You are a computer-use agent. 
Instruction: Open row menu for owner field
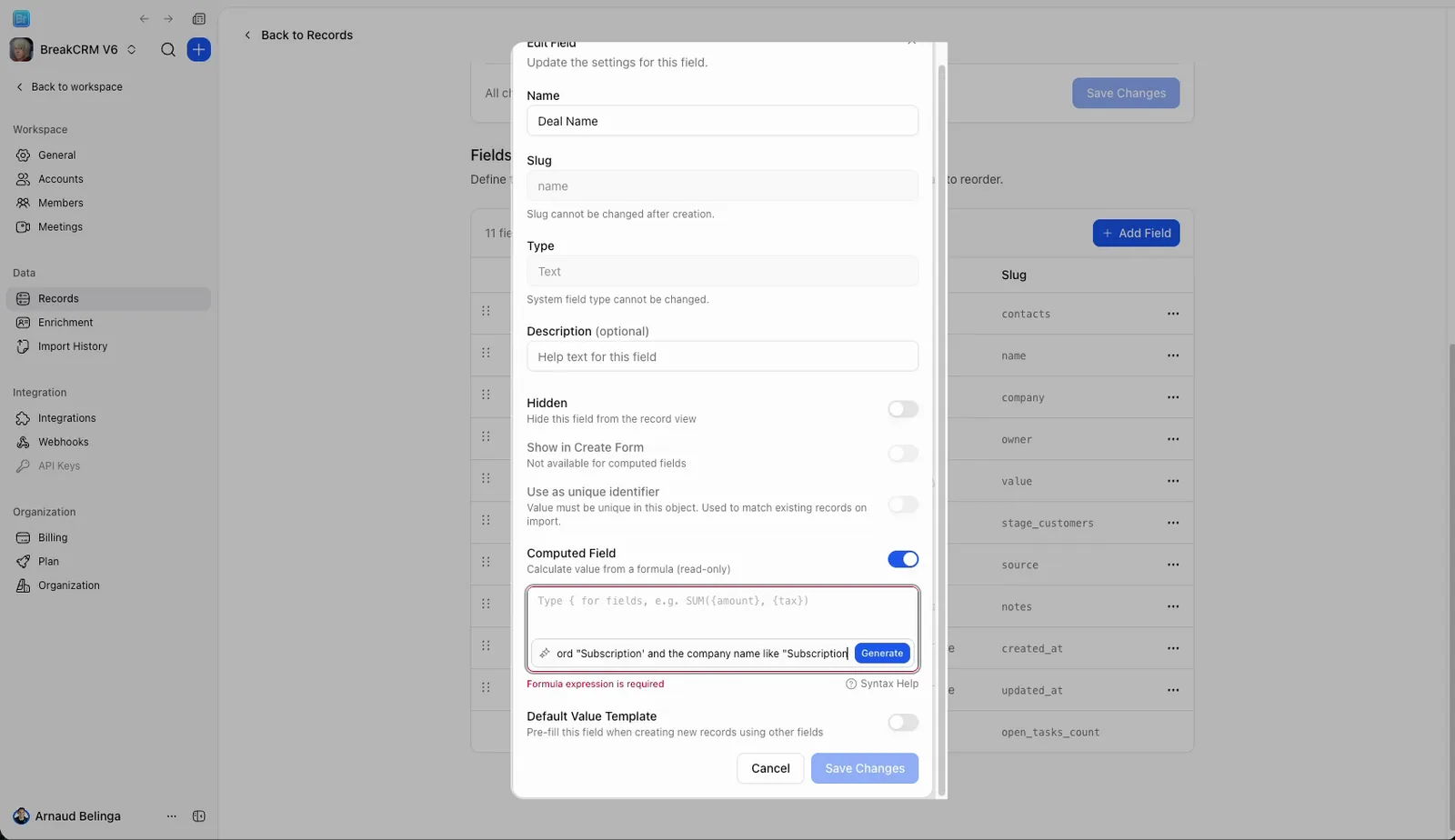click(1173, 439)
